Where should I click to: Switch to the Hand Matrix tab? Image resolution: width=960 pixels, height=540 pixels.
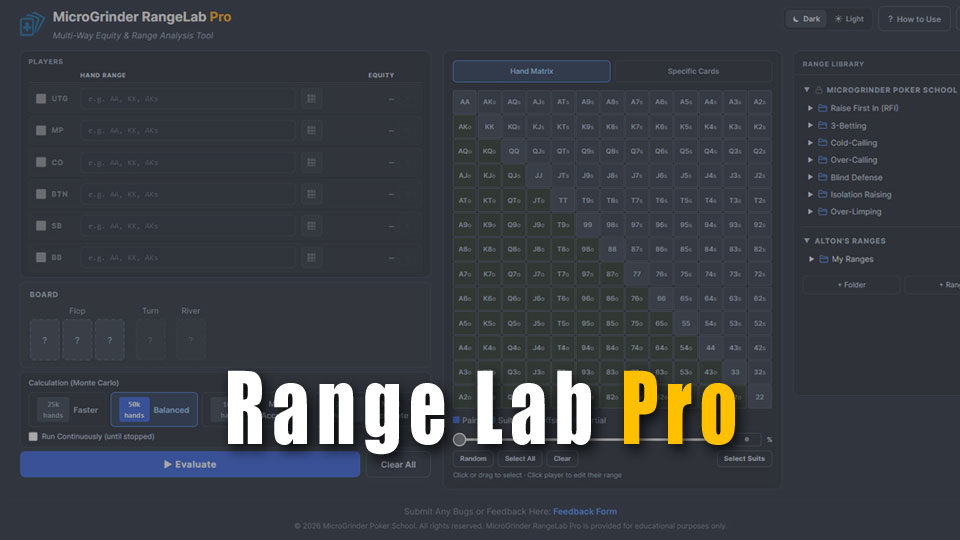coord(531,71)
